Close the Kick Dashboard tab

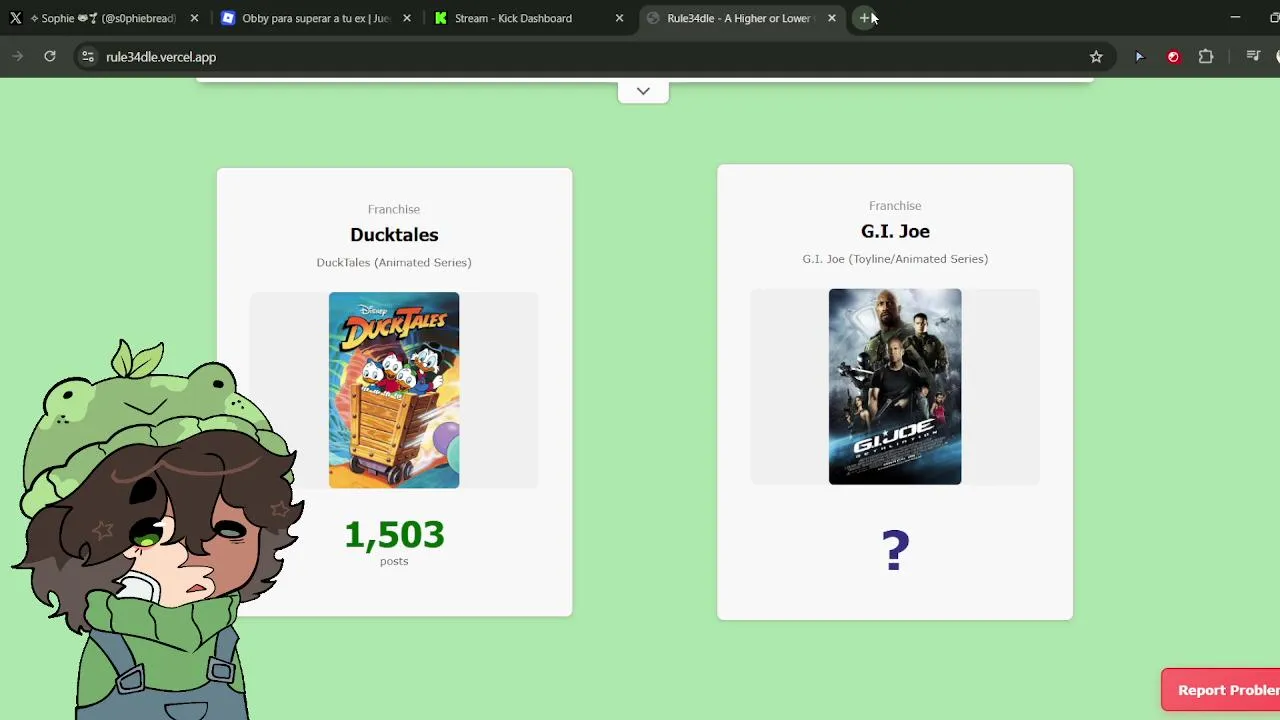pos(619,18)
